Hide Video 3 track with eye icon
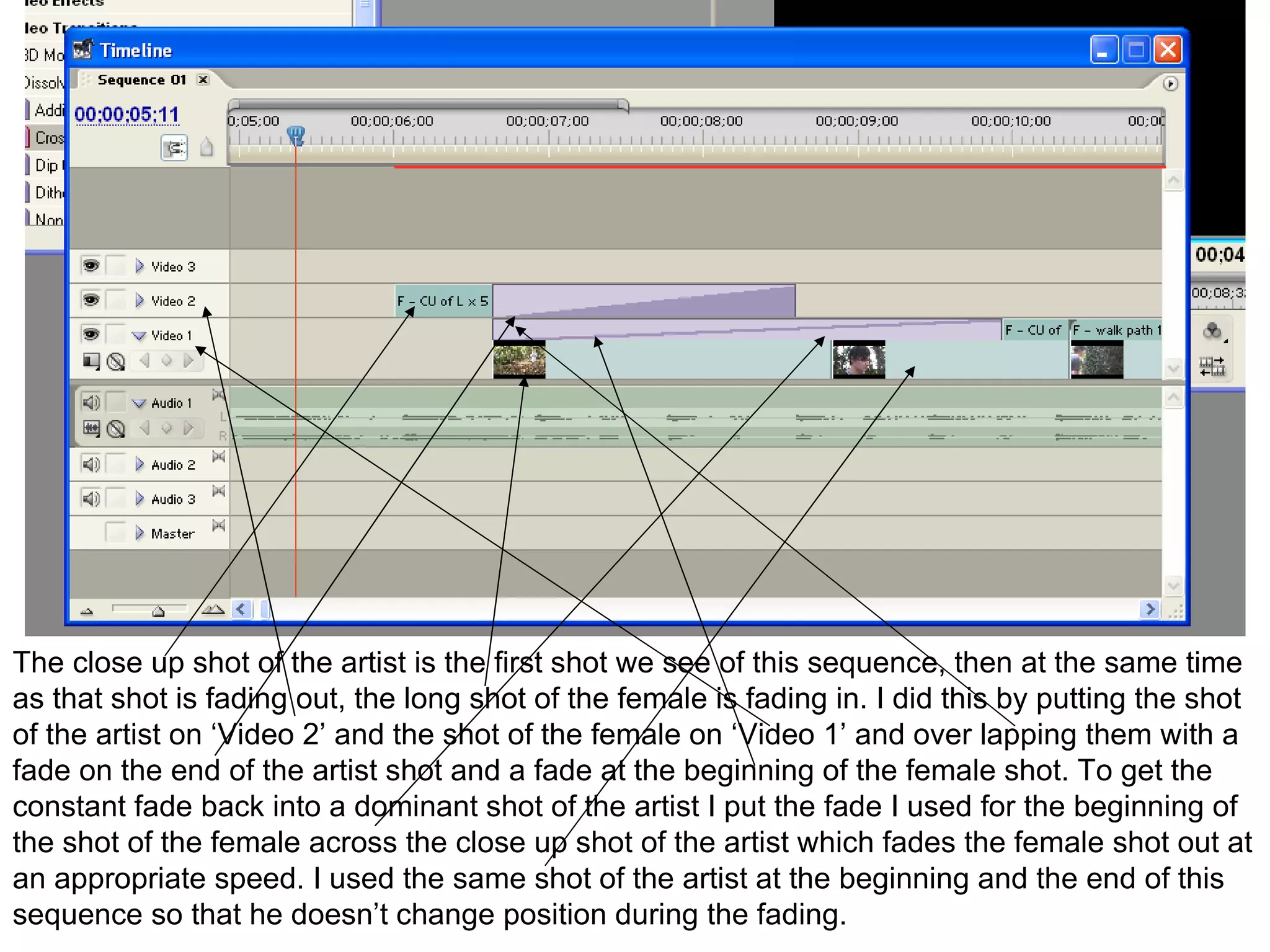 click(x=91, y=266)
